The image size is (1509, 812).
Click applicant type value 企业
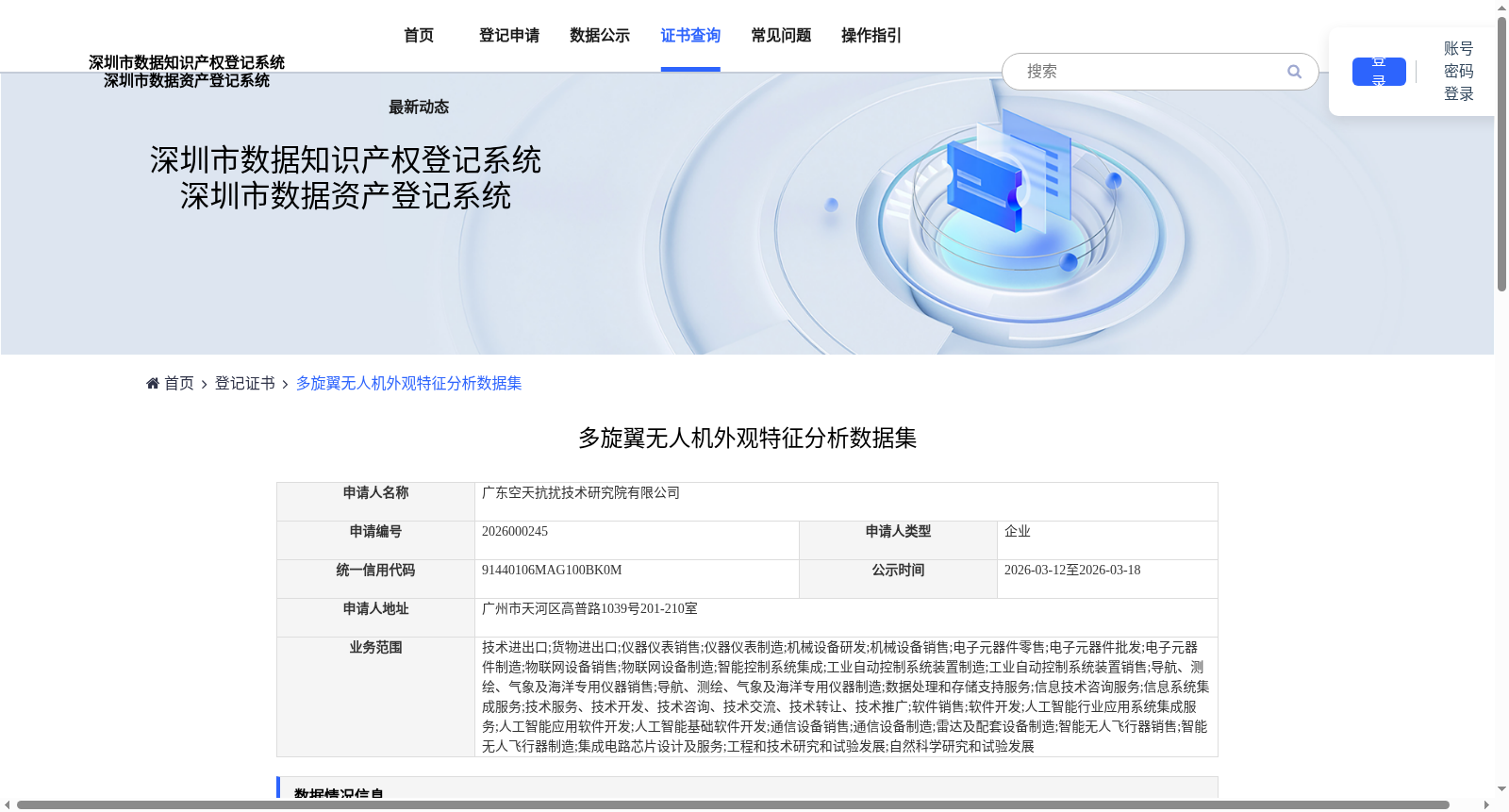coord(1018,532)
